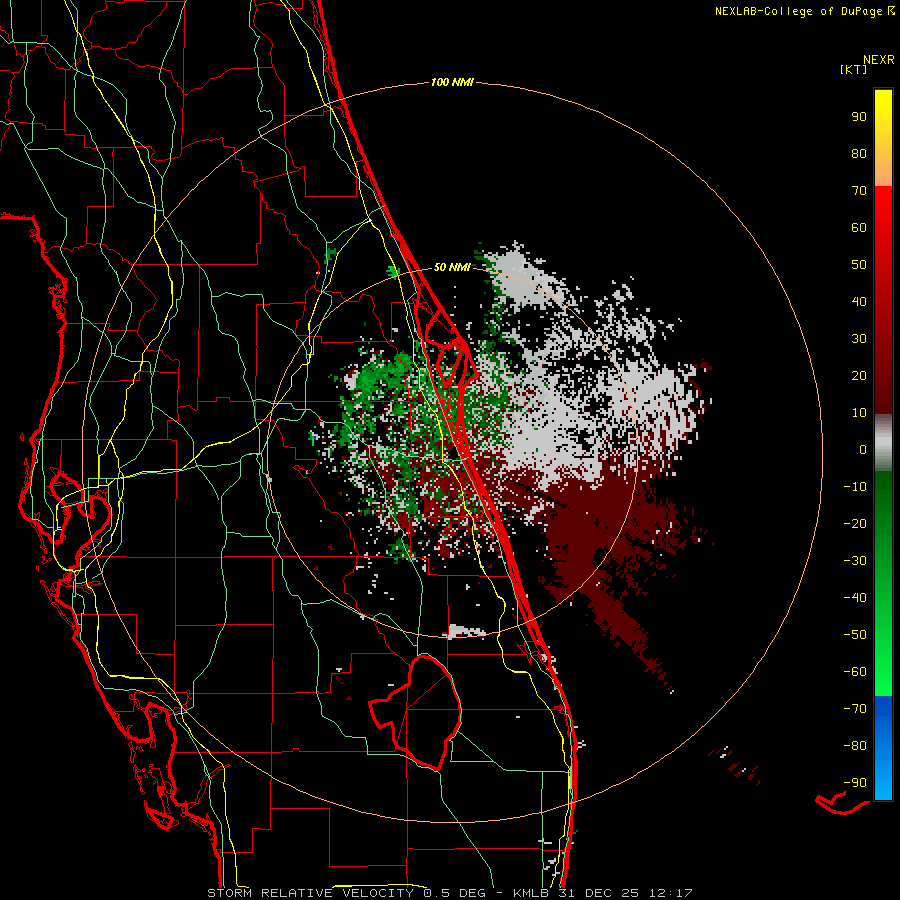Click the bright green -50 knot color band
The image size is (900, 900).
883,635
